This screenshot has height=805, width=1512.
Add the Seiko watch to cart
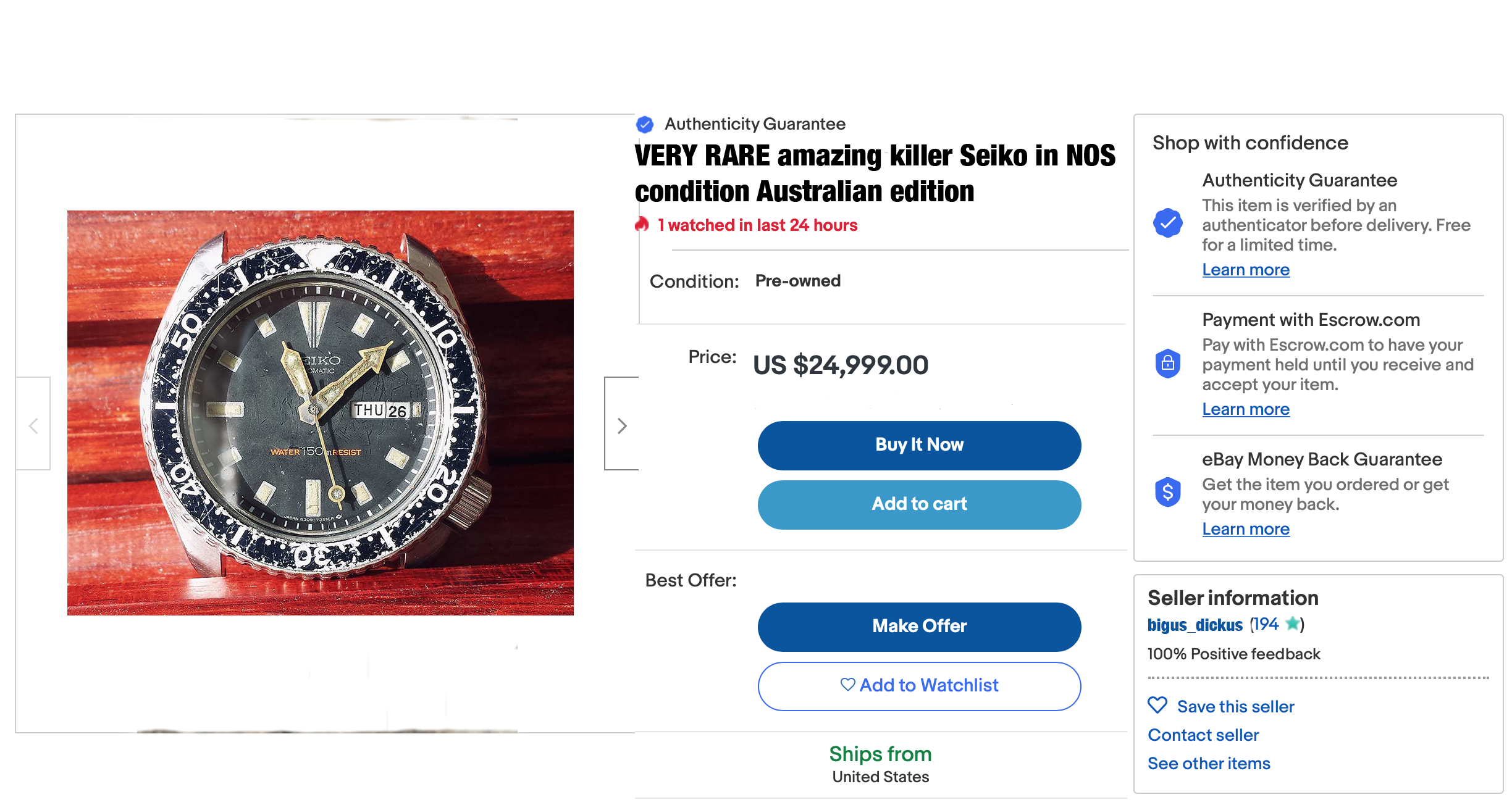[919, 504]
